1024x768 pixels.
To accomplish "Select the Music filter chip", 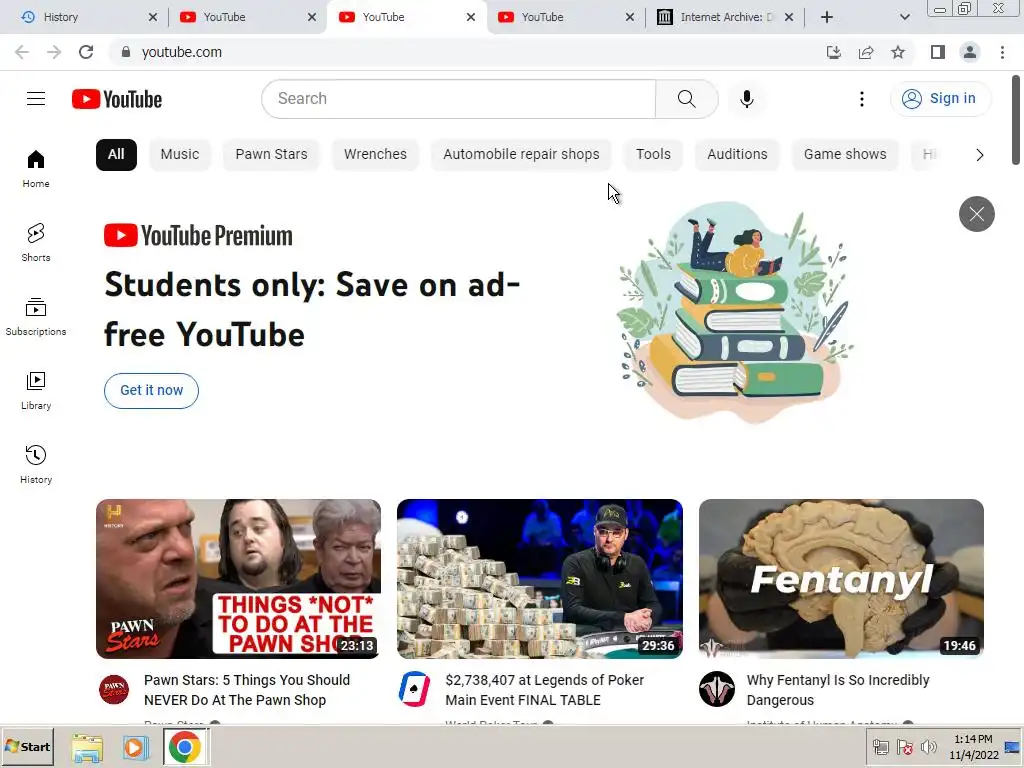I will point(180,155).
